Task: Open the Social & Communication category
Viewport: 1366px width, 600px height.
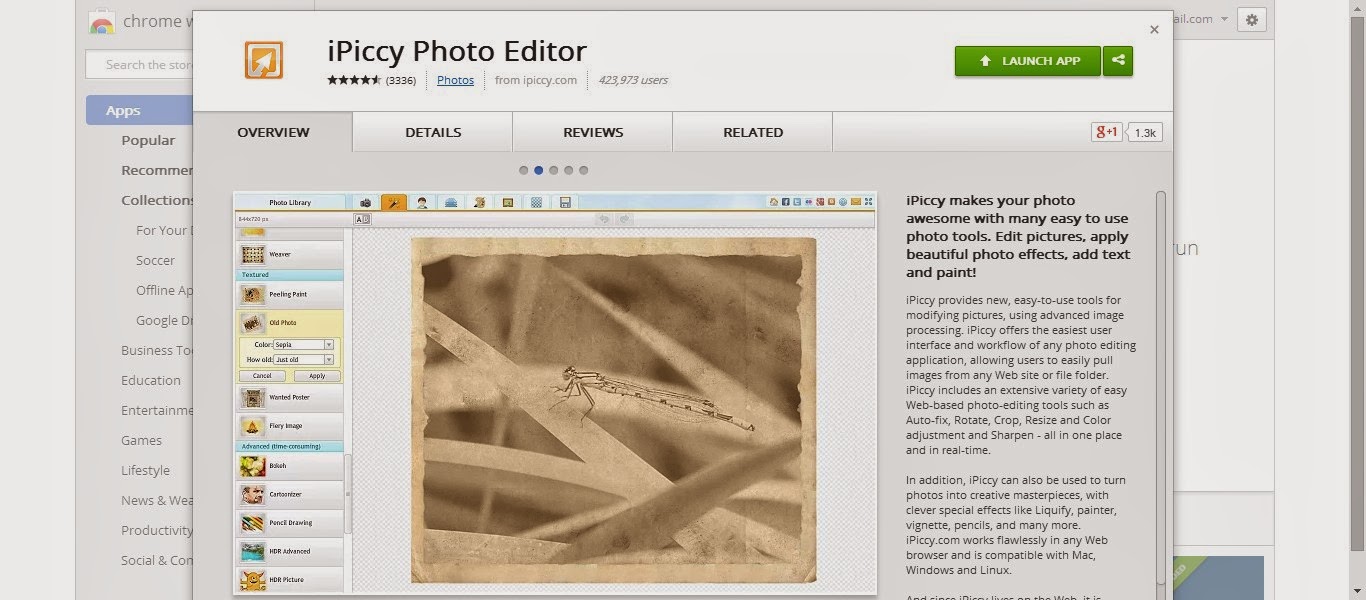Action: point(156,560)
